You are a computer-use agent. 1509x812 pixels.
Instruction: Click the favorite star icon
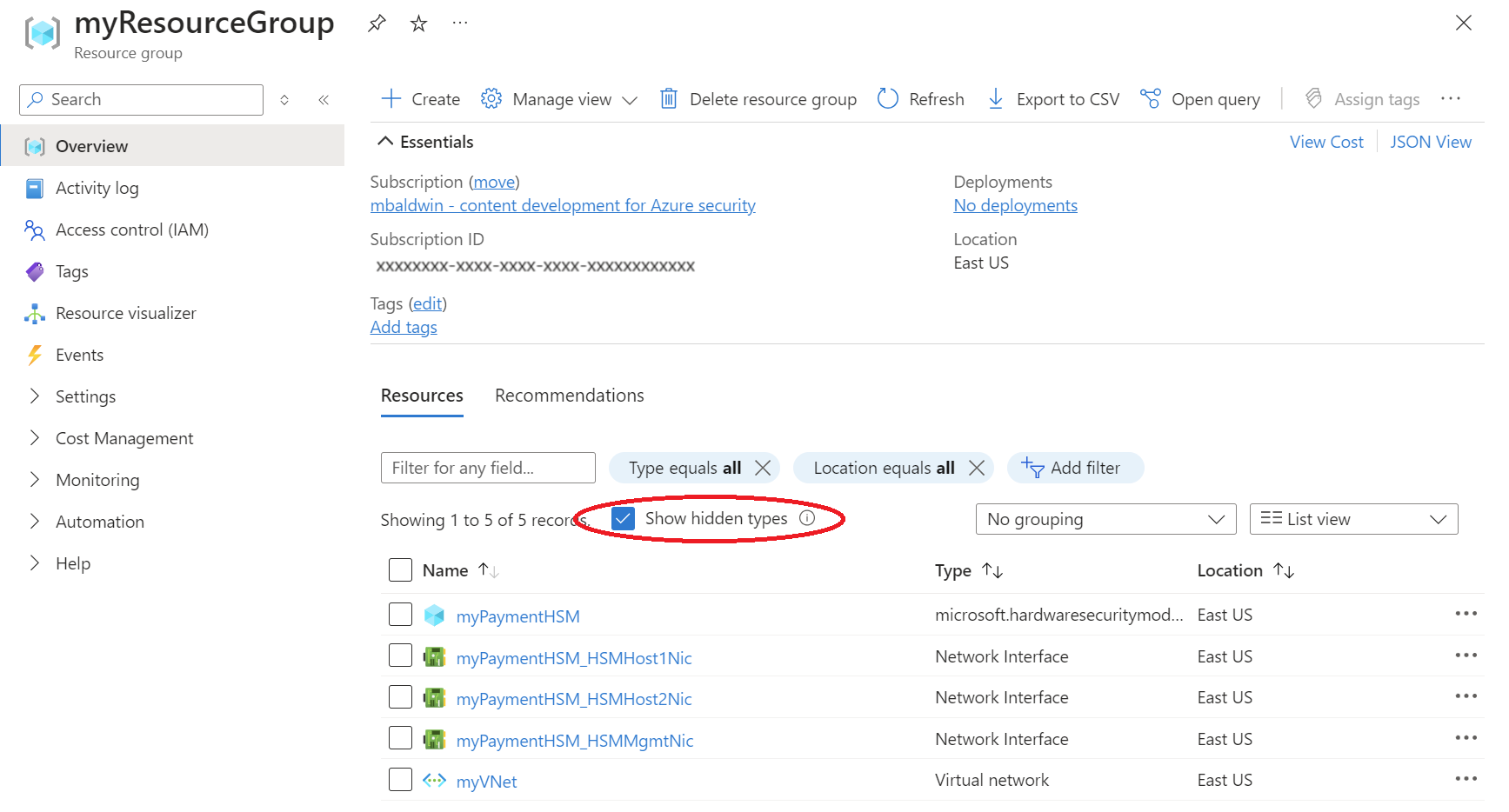coord(418,23)
